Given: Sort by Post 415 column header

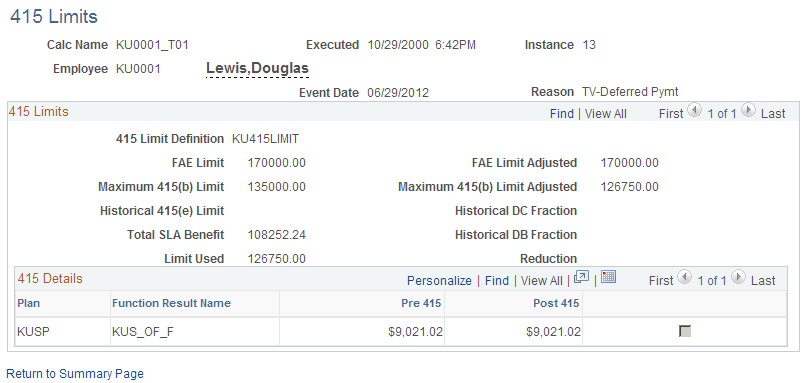Looking at the screenshot, I should click(x=556, y=303).
